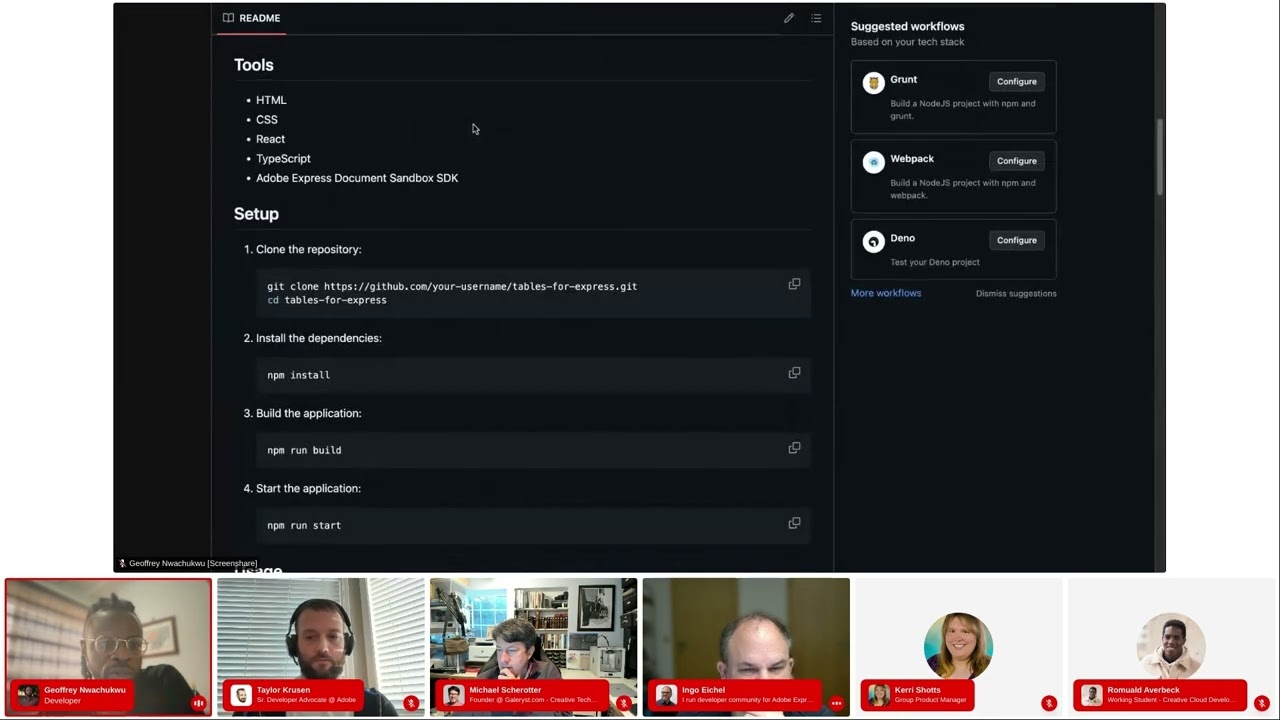Screen dimensions: 1280x720
Task: Select Michael Scherotter's video tile
Action: pos(533,647)
